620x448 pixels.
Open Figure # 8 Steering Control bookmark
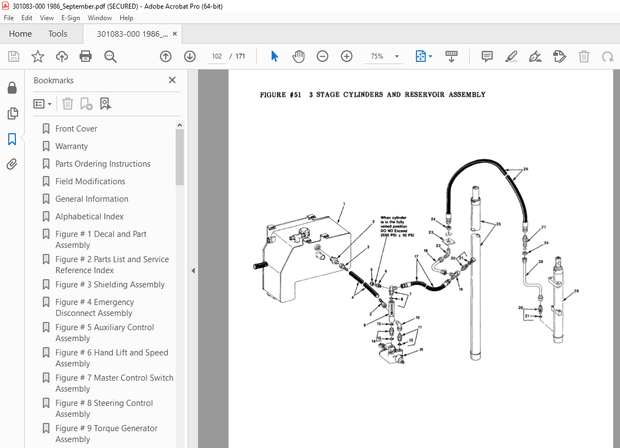coord(104,408)
